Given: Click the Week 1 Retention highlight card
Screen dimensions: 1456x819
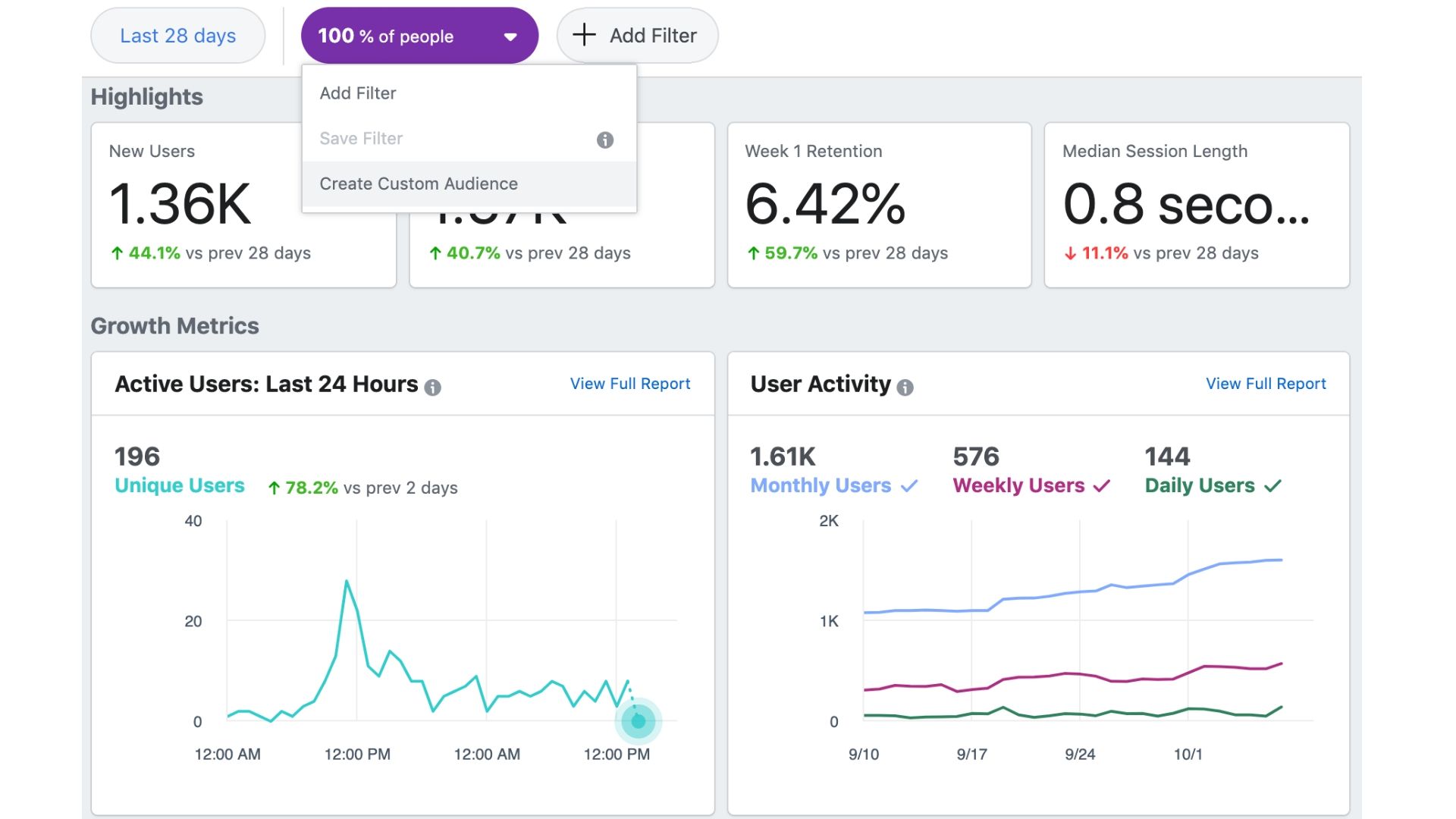Looking at the screenshot, I should [879, 205].
